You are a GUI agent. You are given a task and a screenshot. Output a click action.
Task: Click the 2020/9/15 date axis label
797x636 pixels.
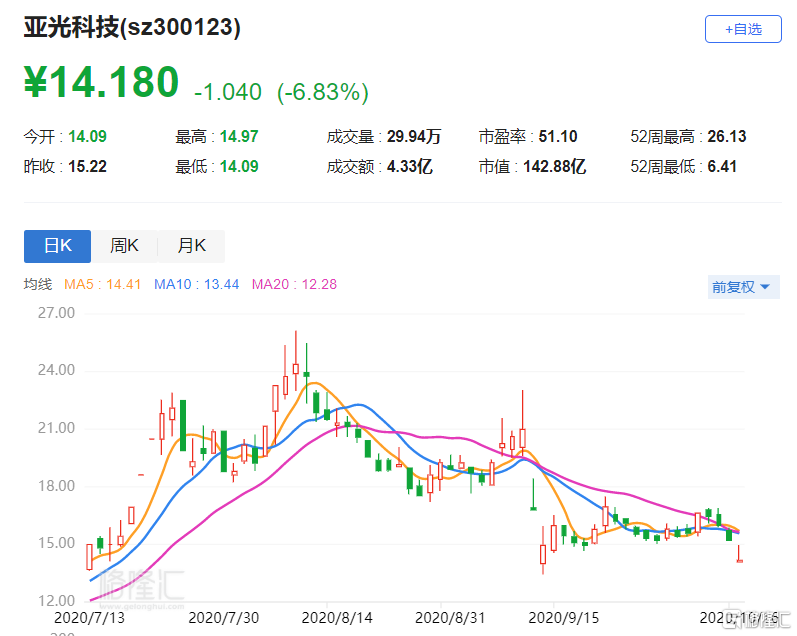pos(564,618)
